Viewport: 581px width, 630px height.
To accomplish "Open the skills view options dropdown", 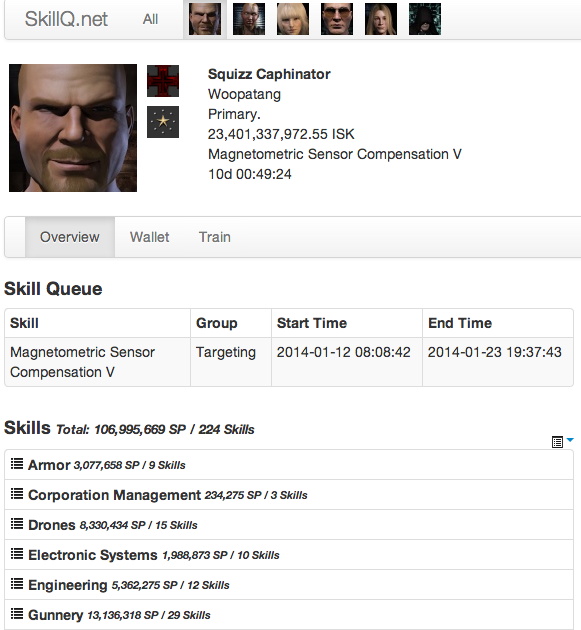I will point(563,442).
